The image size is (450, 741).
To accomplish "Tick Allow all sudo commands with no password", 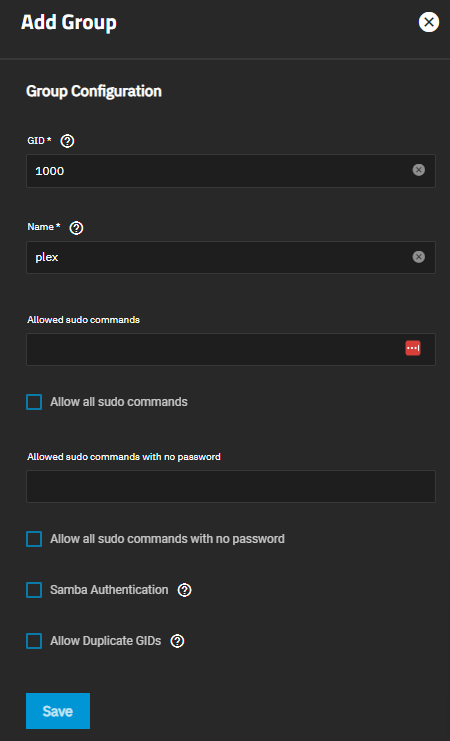I will pos(34,539).
